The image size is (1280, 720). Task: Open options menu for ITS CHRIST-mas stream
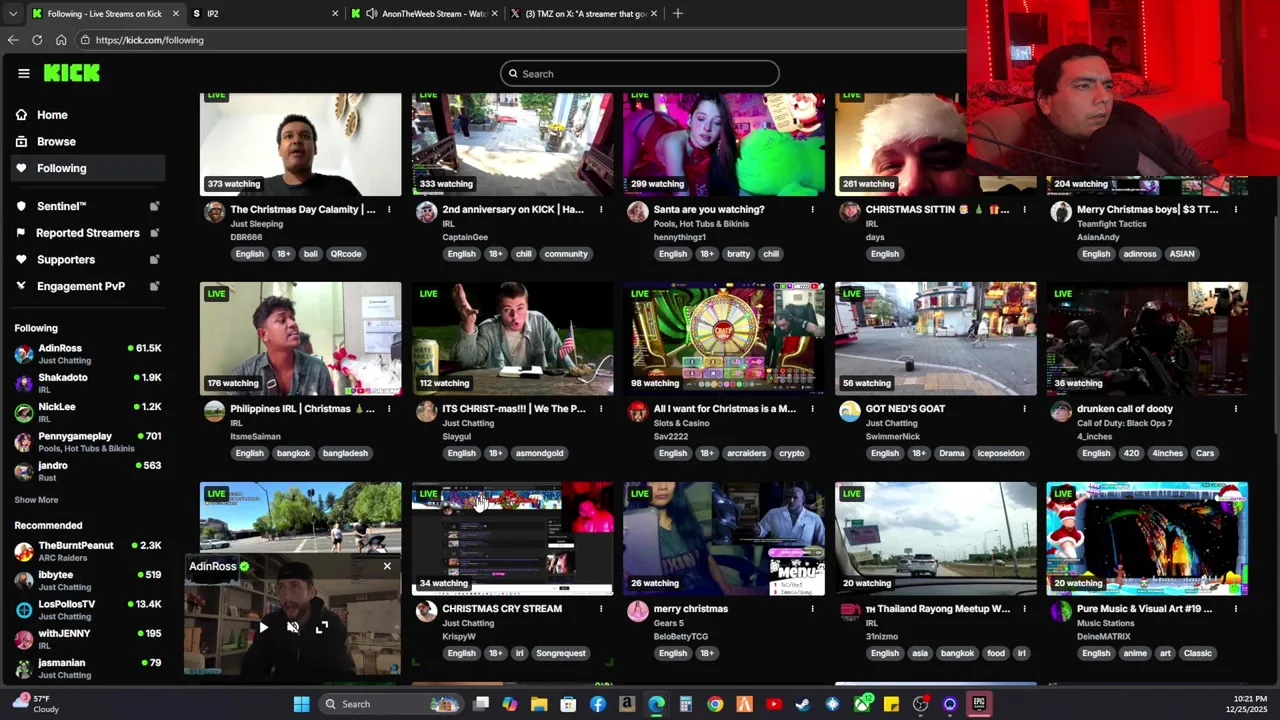pos(601,409)
